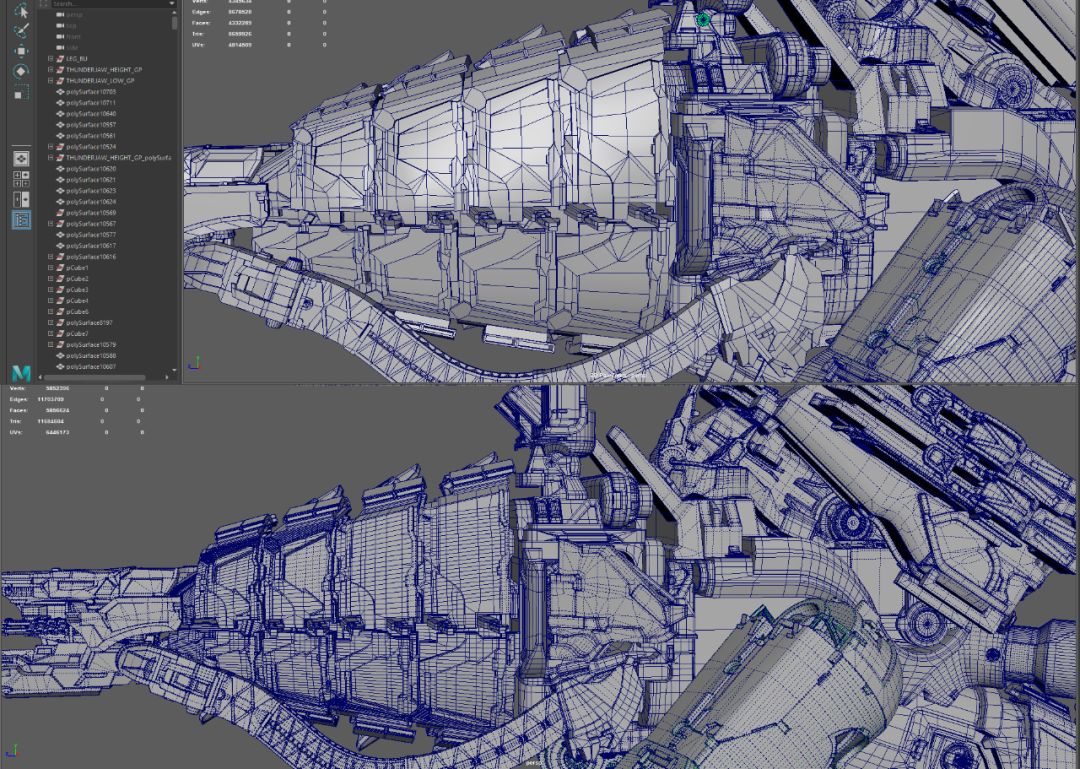Select polySurface10624 in the Outliner
Viewport: 1080px width, 769px height.
(x=92, y=202)
